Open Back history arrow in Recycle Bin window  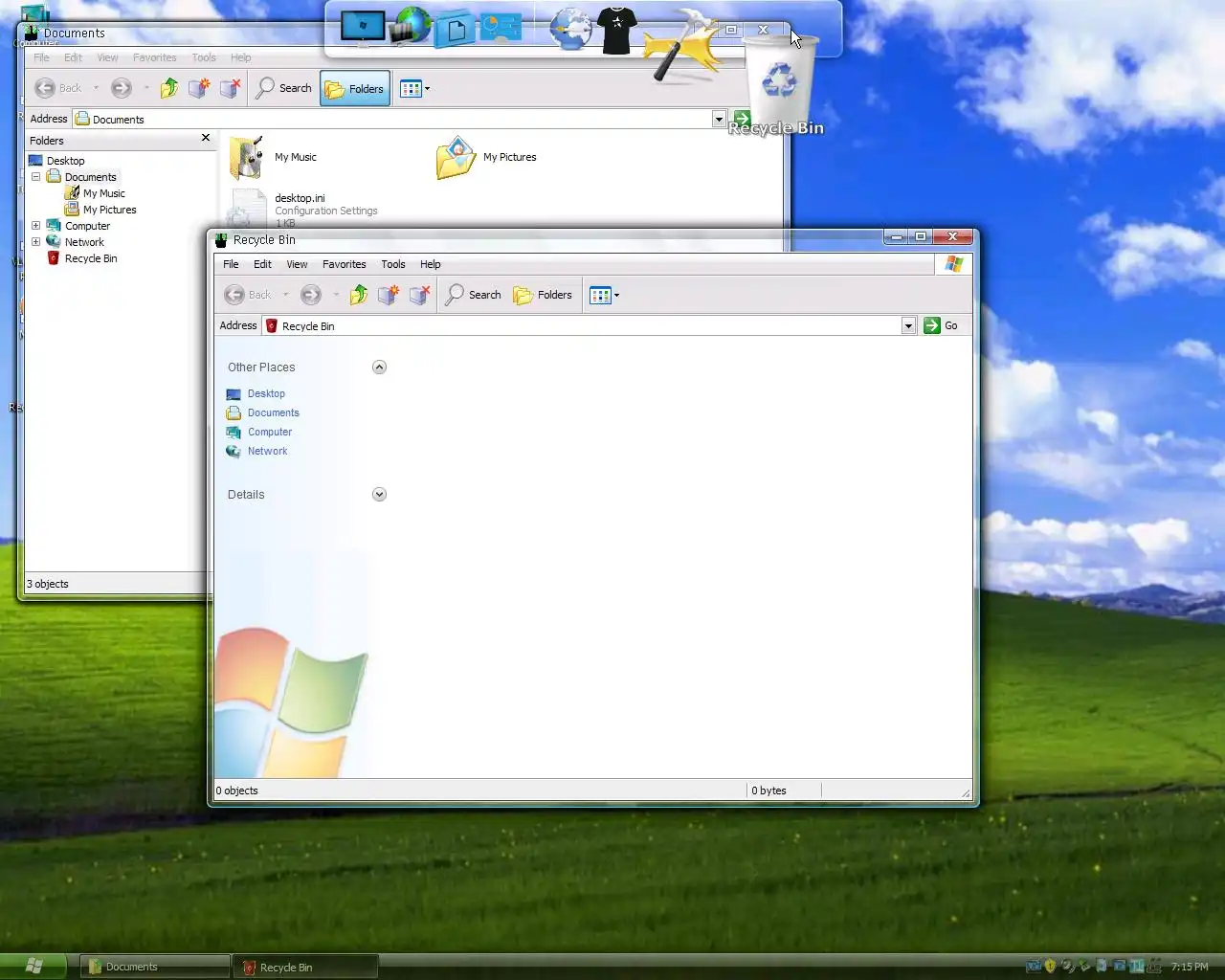(285, 295)
